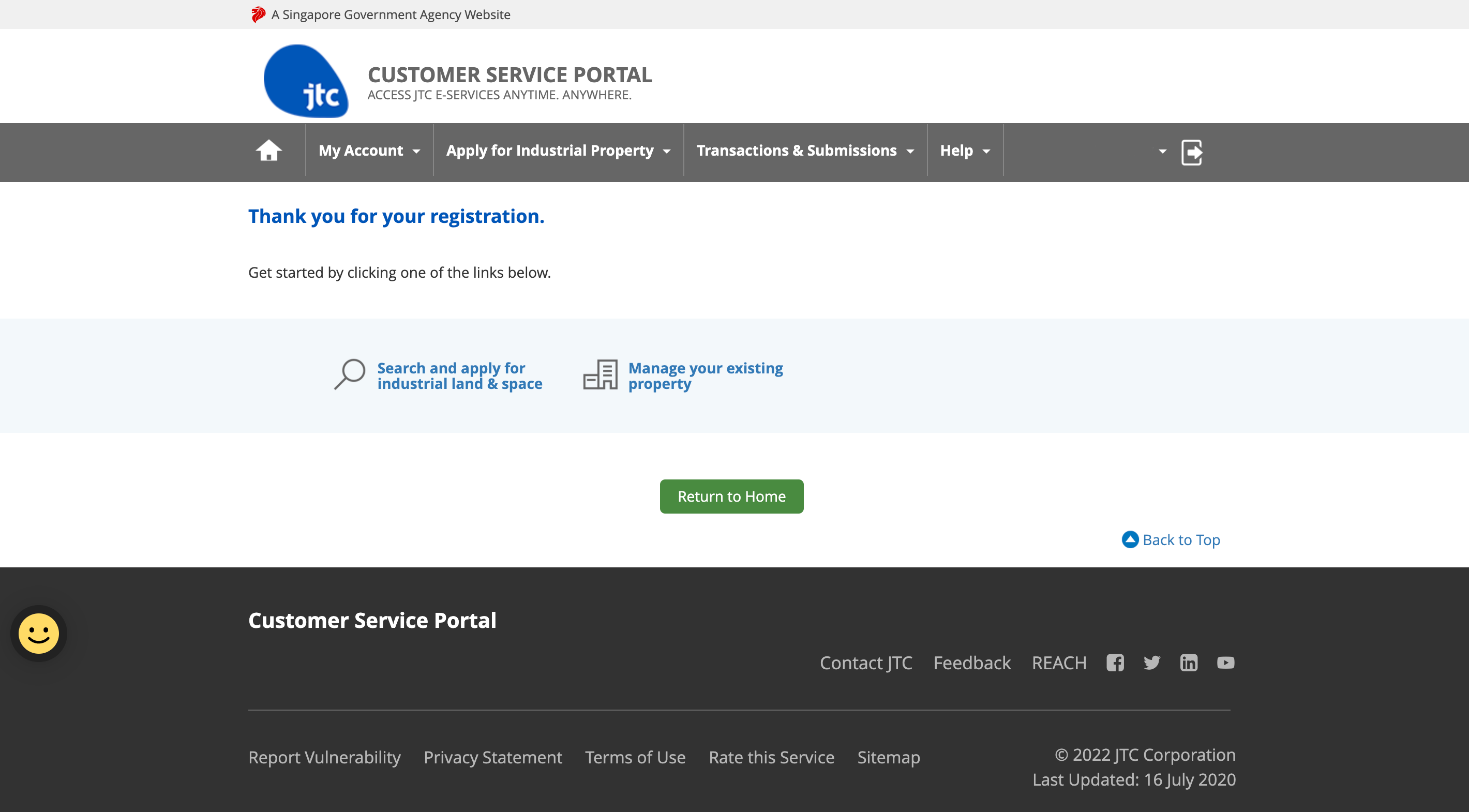Expand Transactions & Submissions menu

(x=805, y=151)
